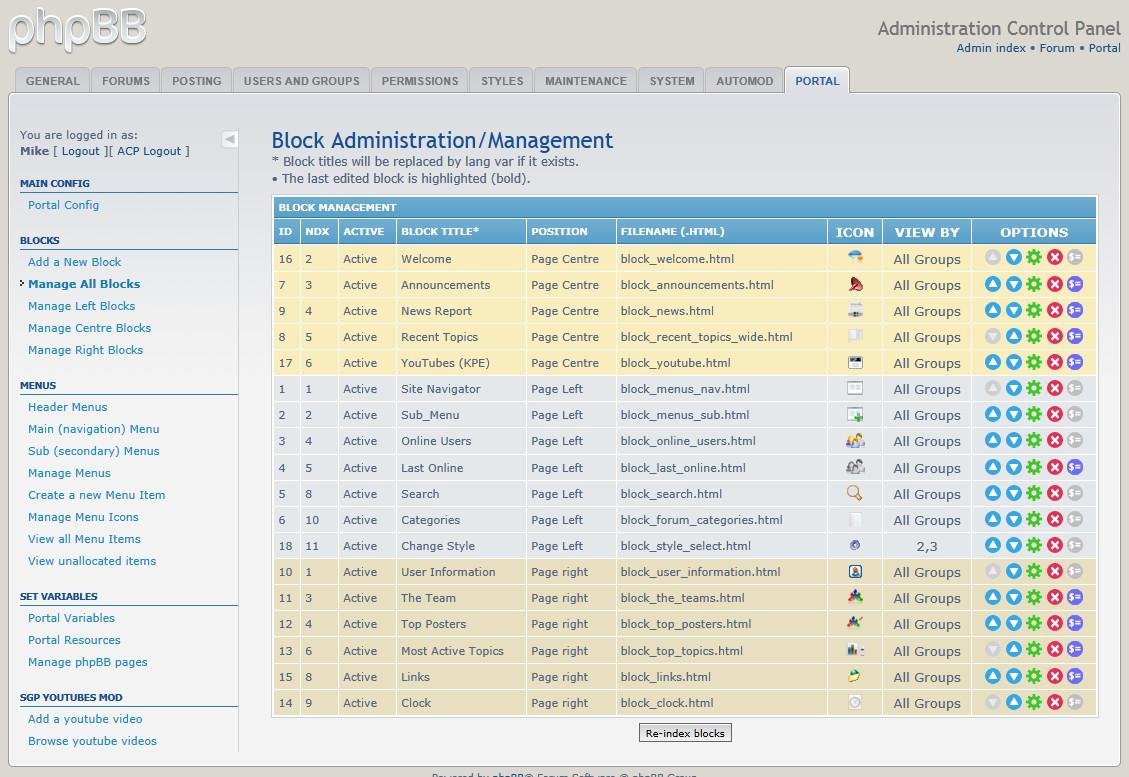Click the YouTubes (KPE) block icon

pos(854,362)
